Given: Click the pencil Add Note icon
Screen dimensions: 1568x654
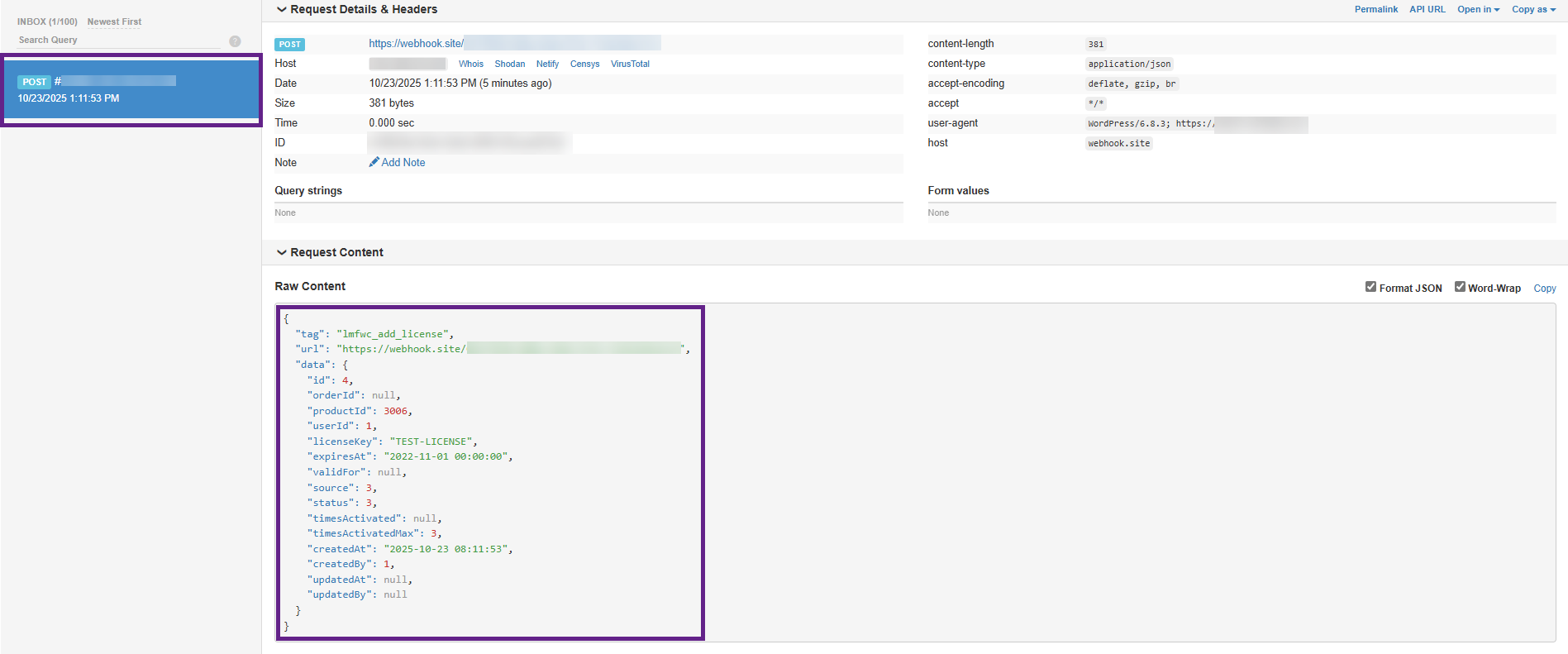Looking at the screenshot, I should click(x=374, y=163).
